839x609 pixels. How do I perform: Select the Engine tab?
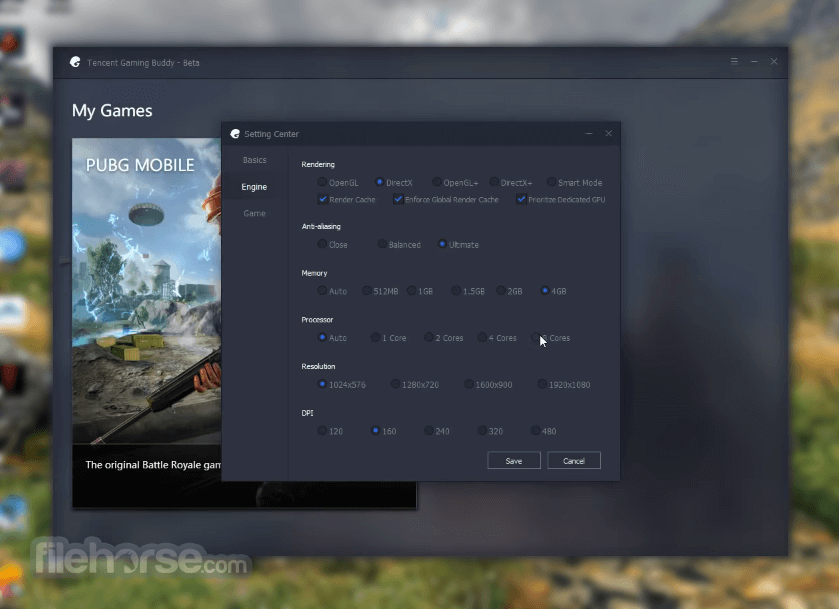[x=254, y=187]
